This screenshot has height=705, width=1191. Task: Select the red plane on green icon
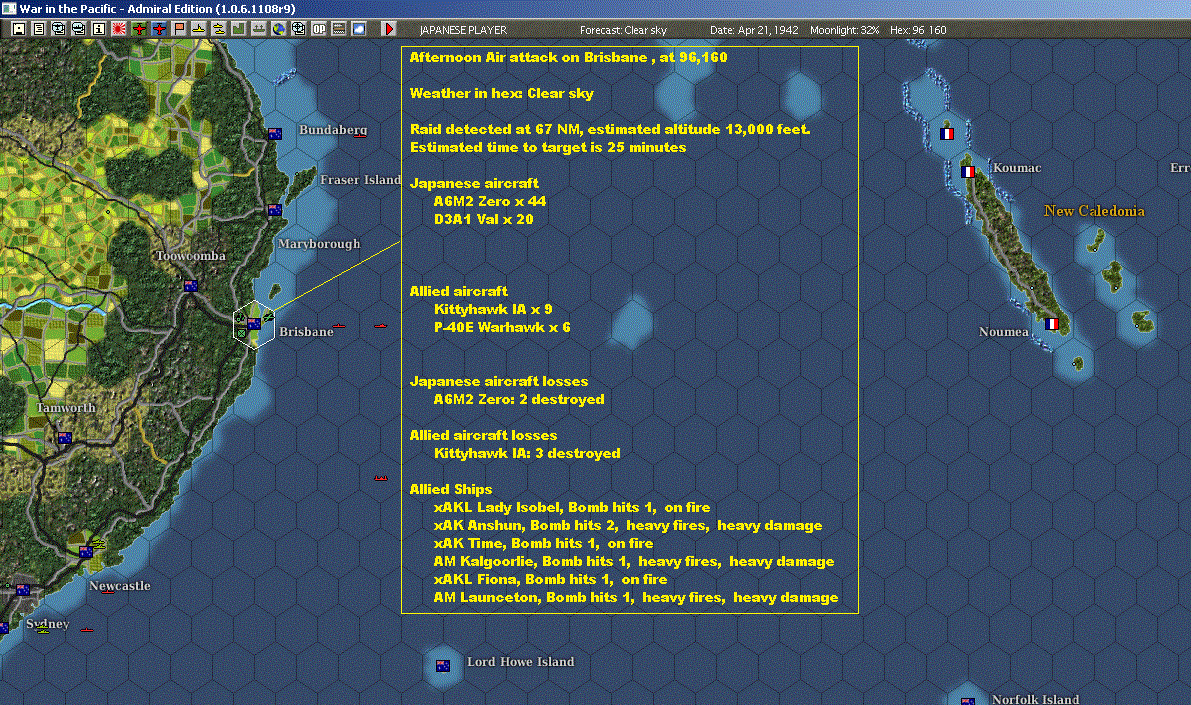click(139, 29)
